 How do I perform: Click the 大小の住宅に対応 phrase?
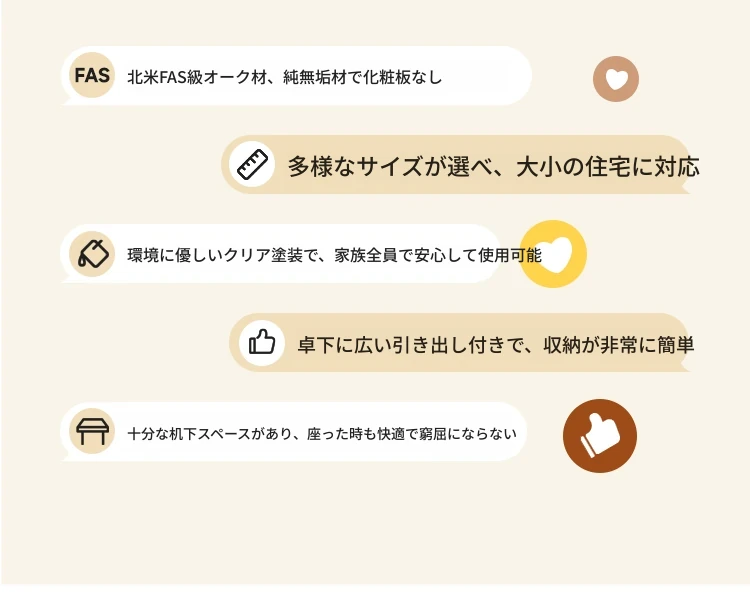tap(608, 167)
